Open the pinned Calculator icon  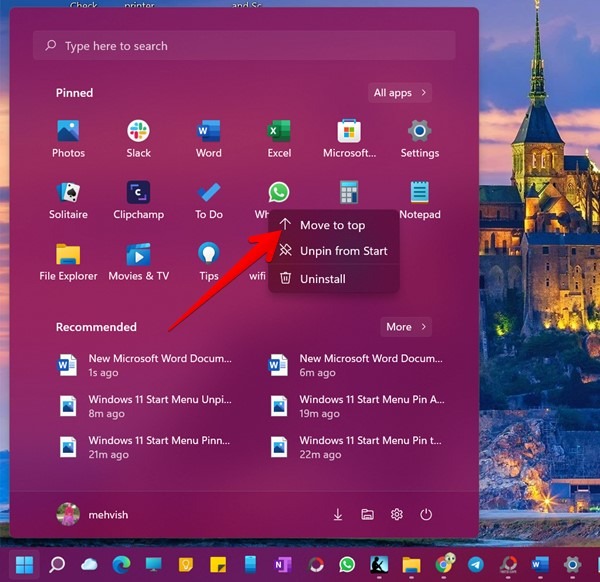(349, 192)
